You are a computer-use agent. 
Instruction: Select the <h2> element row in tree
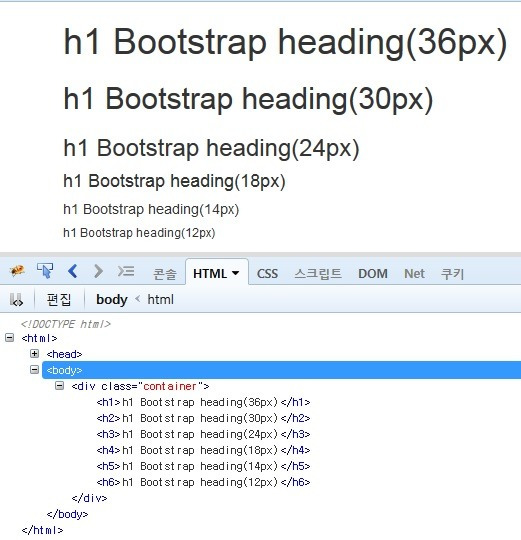tap(203, 418)
